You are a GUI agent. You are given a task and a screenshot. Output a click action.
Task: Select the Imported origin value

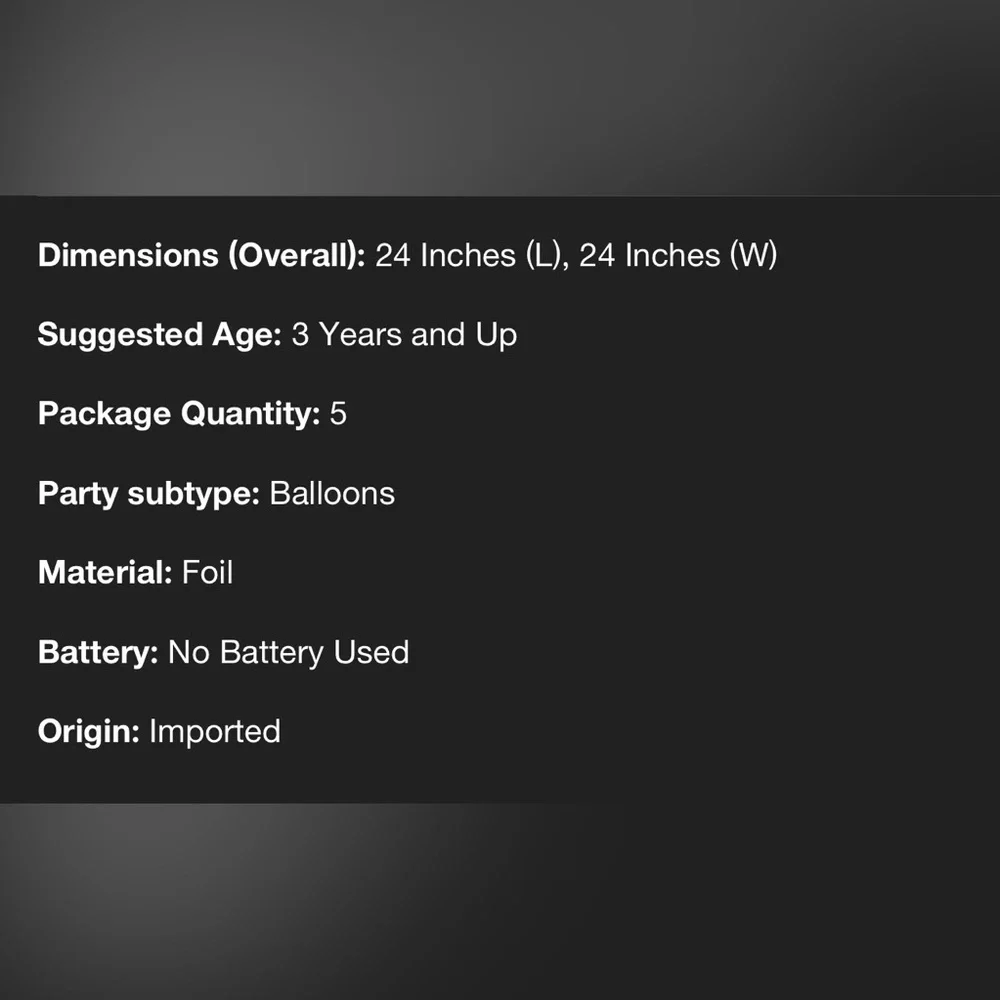[x=215, y=732]
